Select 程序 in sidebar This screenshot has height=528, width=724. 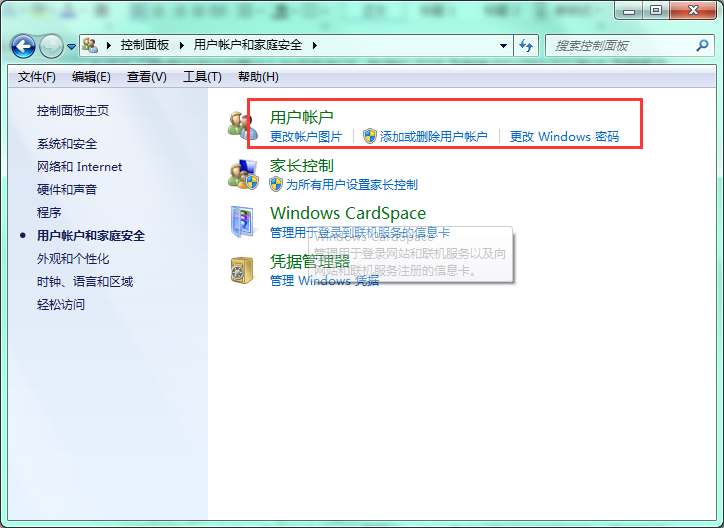coord(49,213)
